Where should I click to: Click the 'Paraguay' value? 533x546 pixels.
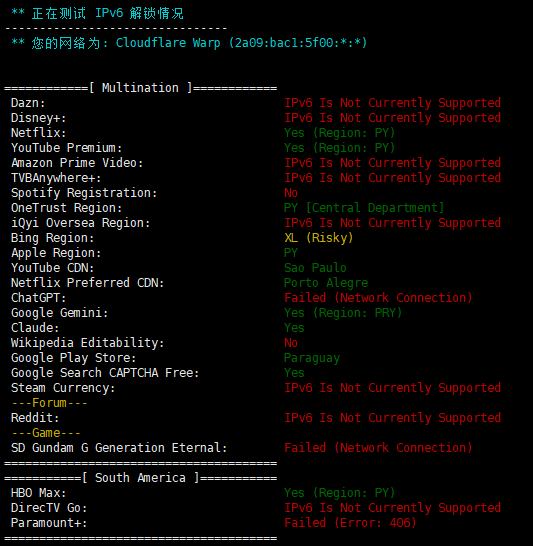[x=312, y=358]
